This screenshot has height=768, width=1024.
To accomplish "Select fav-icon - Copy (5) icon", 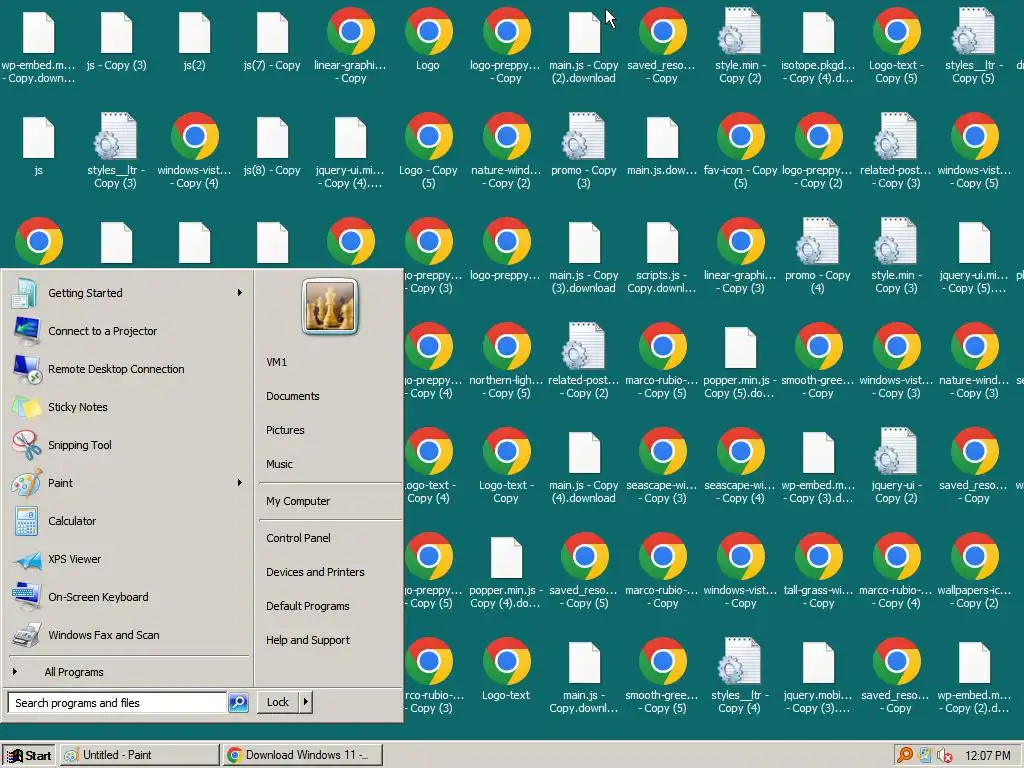I will click(x=740, y=151).
